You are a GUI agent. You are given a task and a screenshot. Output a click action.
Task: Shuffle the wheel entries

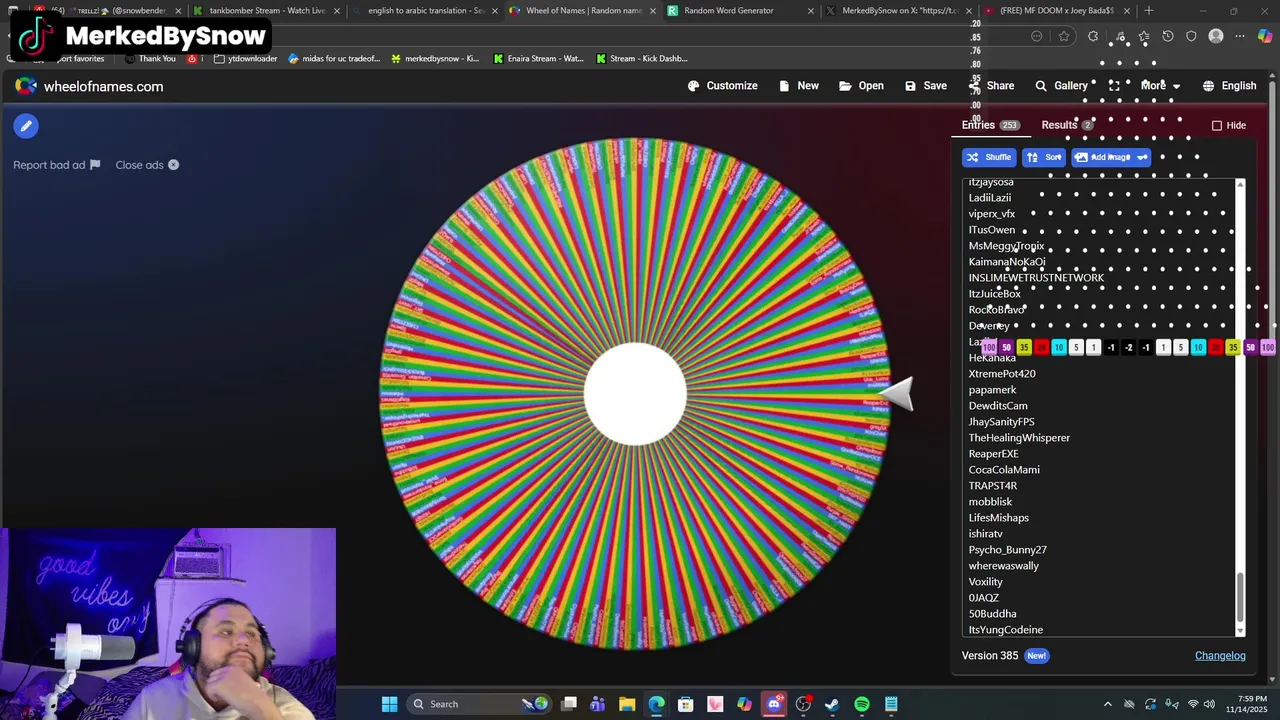click(x=989, y=157)
